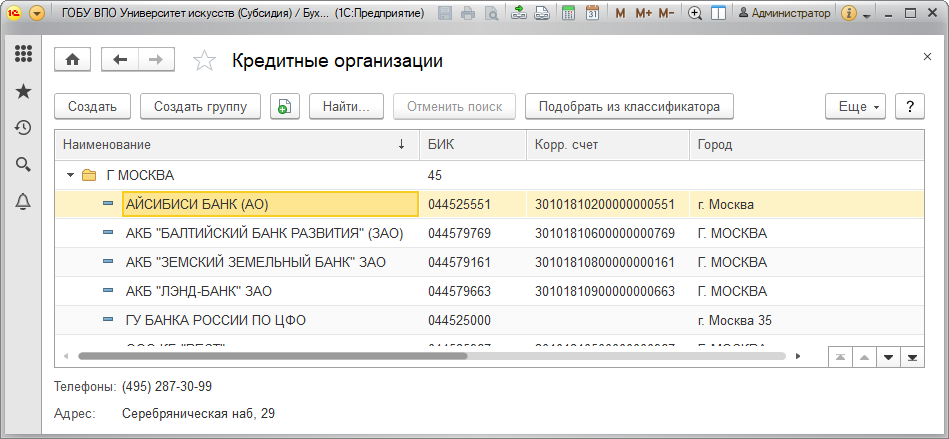Open the info help icon
The image size is (949, 439).
(x=849, y=13)
